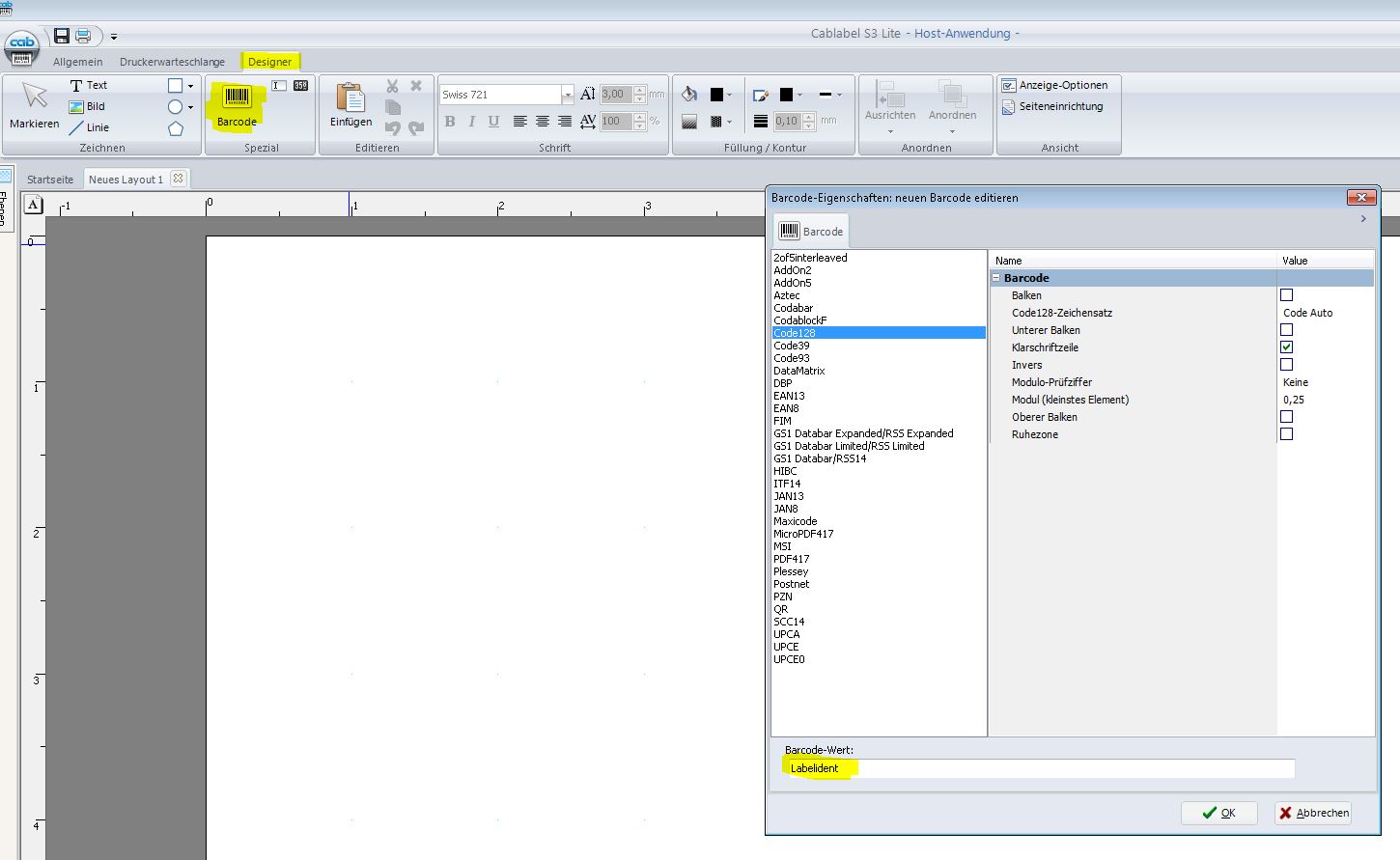This screenshot has height=860, width=1400.
Task: Collapse the Barcode property group
Action: (x=996, y=278)
